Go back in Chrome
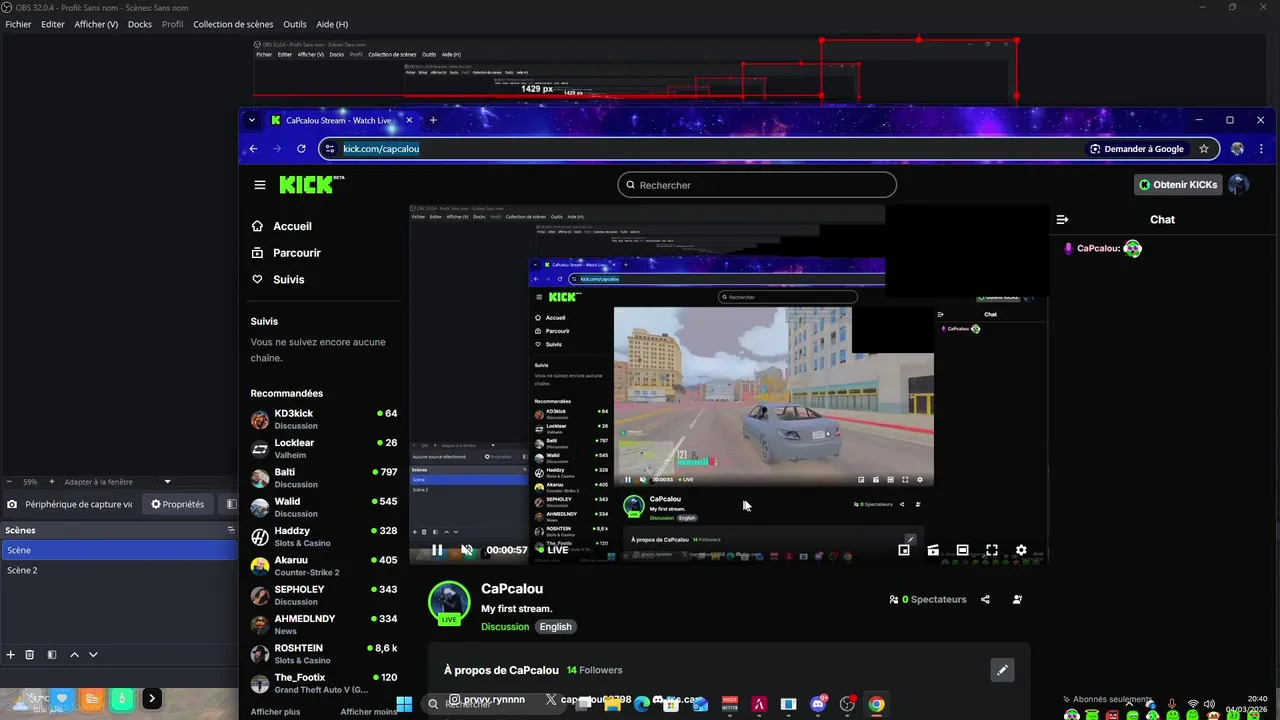The image size is (1280, 720). pos(253,149)
